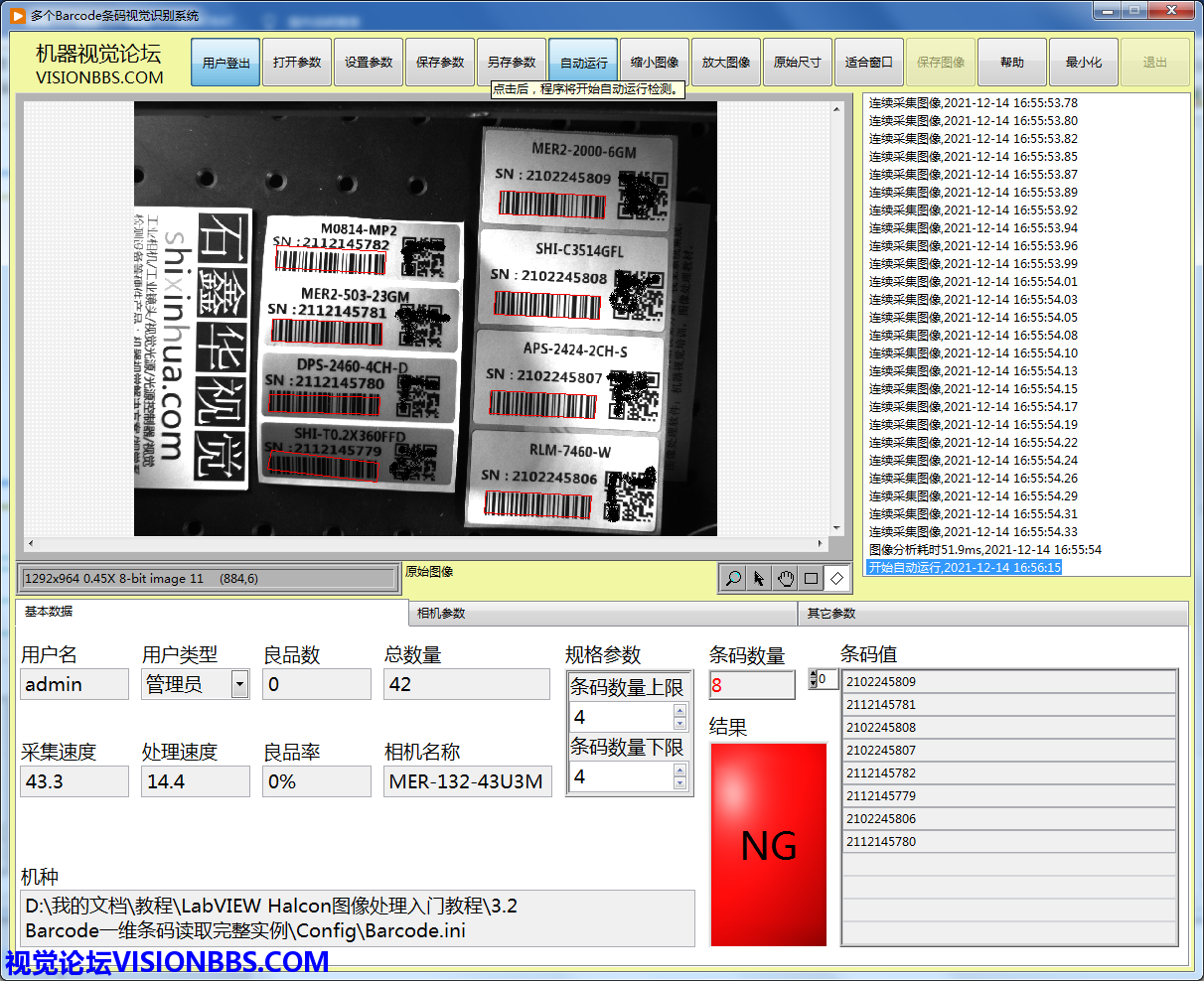This screenshot has height=981, width=1204.
Task: Switch to the 相机参数 tab
Action: [x=441, y=614]
